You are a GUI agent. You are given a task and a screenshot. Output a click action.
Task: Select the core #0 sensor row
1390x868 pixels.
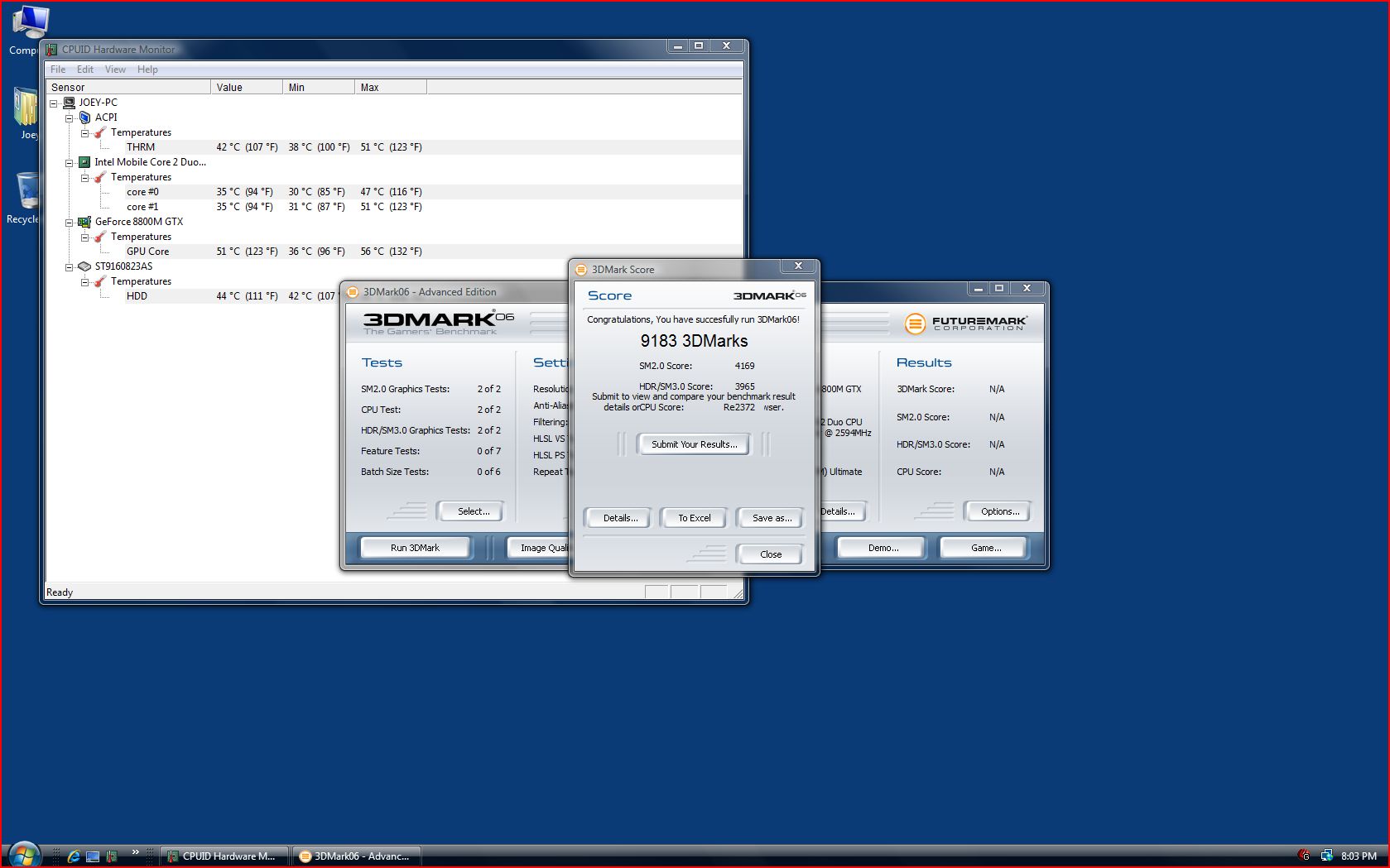(x=393, y=192)
